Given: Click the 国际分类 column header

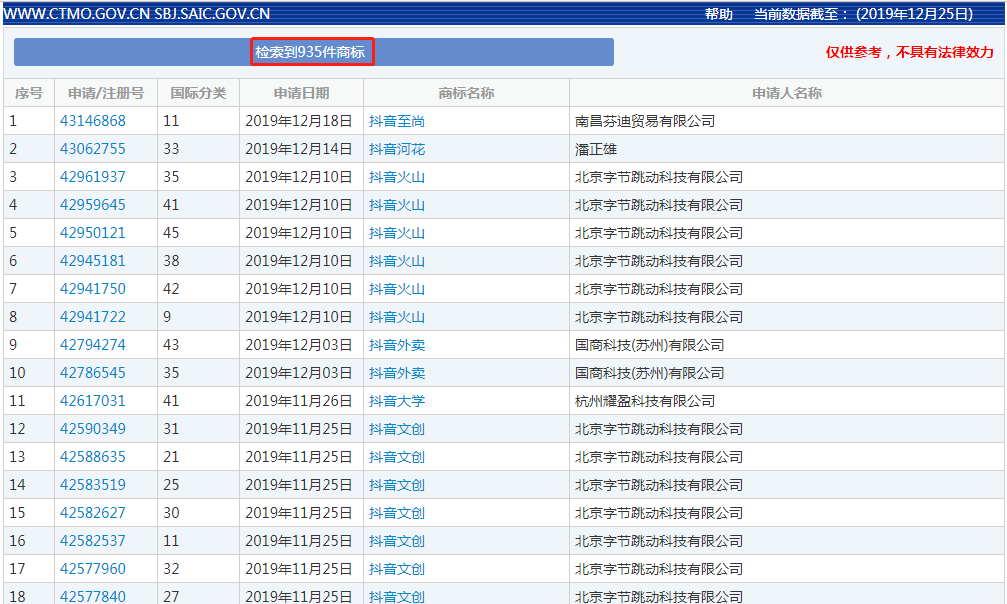Looking at the screenshot, I should (x=198, y=93).
